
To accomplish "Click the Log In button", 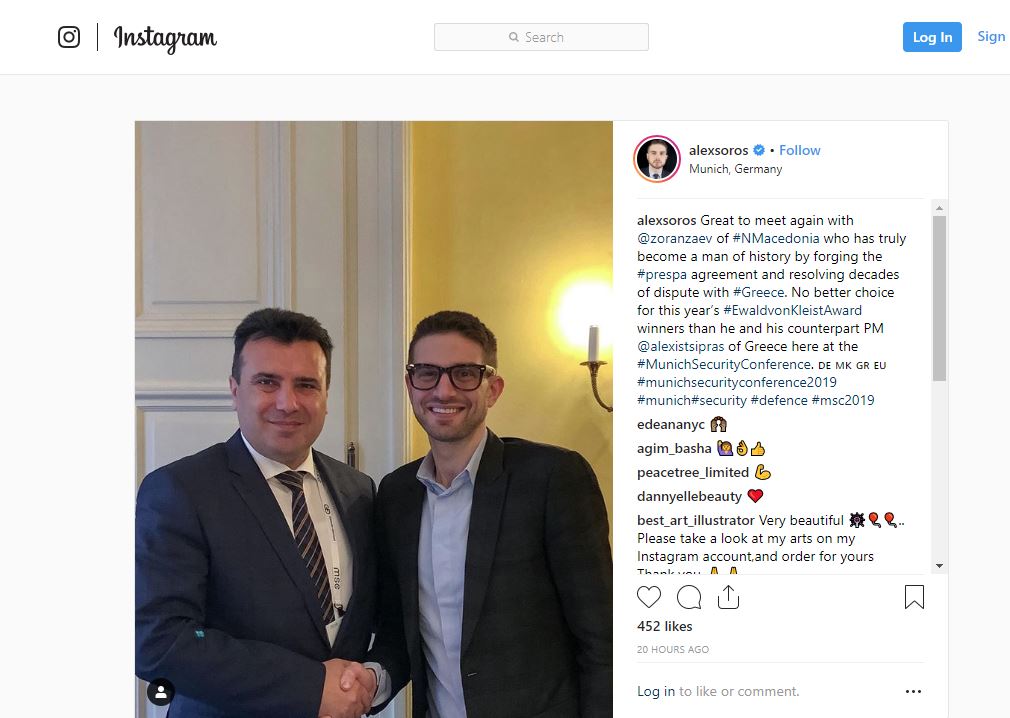I will point(932,37).
